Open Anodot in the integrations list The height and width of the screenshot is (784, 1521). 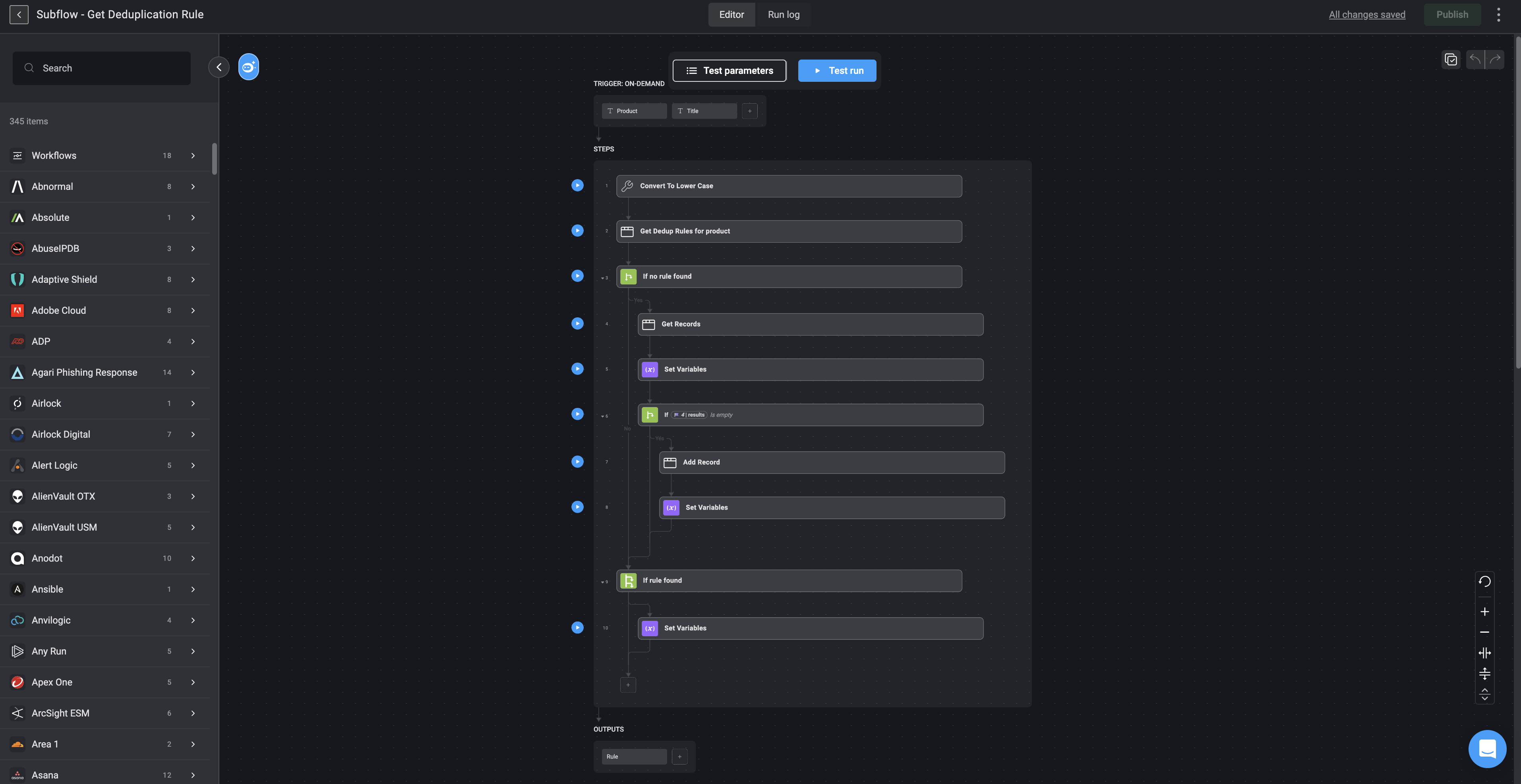coord(105,558)
